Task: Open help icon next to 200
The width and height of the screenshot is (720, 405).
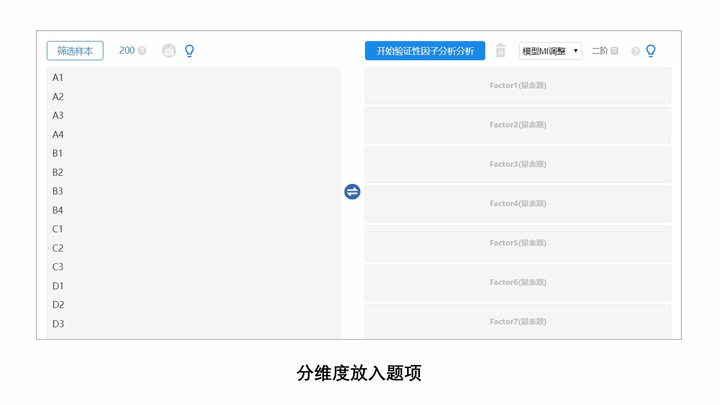Action: click(x=142, y=51)
